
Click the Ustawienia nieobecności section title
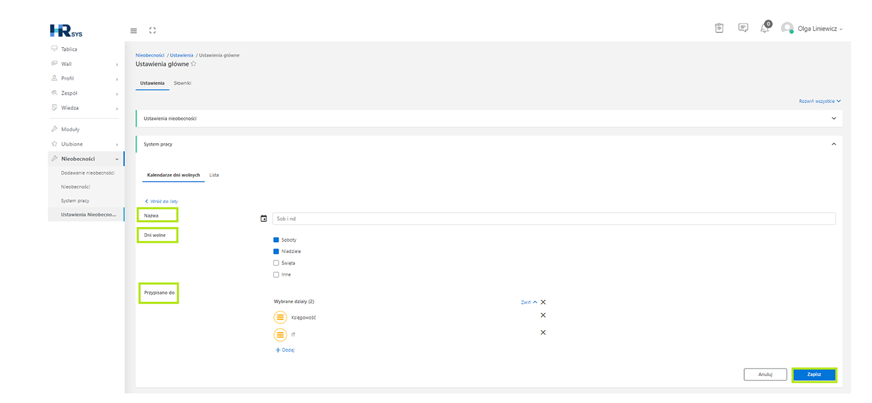coord(170,118)
